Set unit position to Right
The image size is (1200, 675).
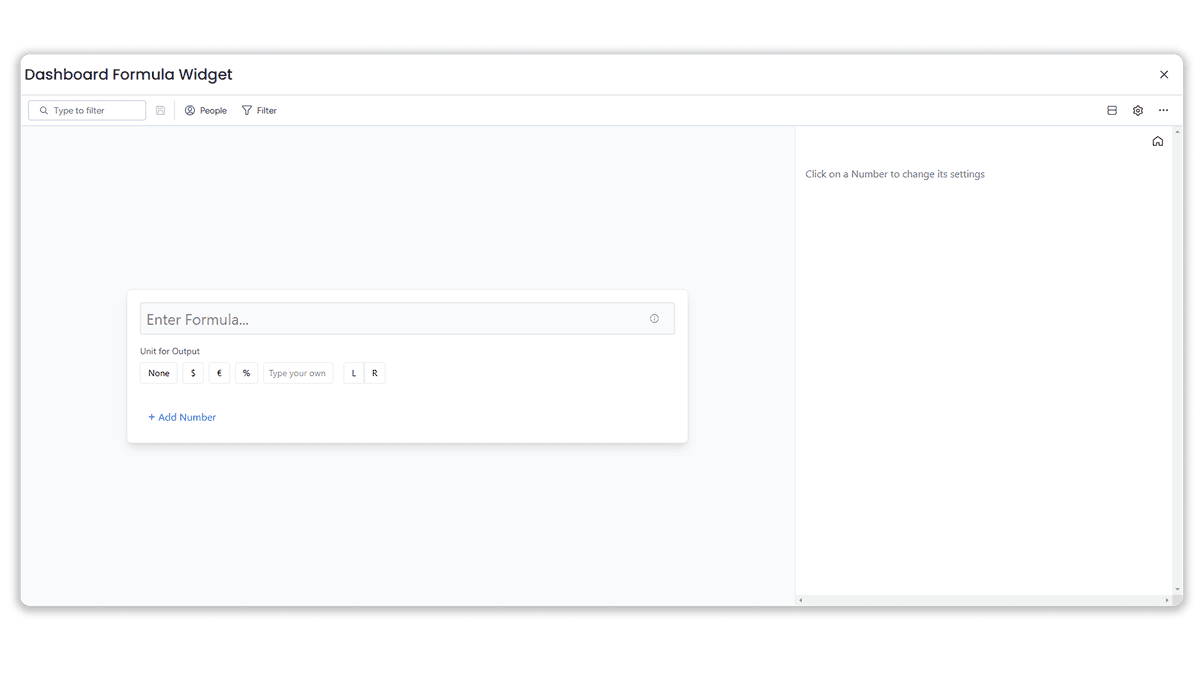click(x=375, y=373)
